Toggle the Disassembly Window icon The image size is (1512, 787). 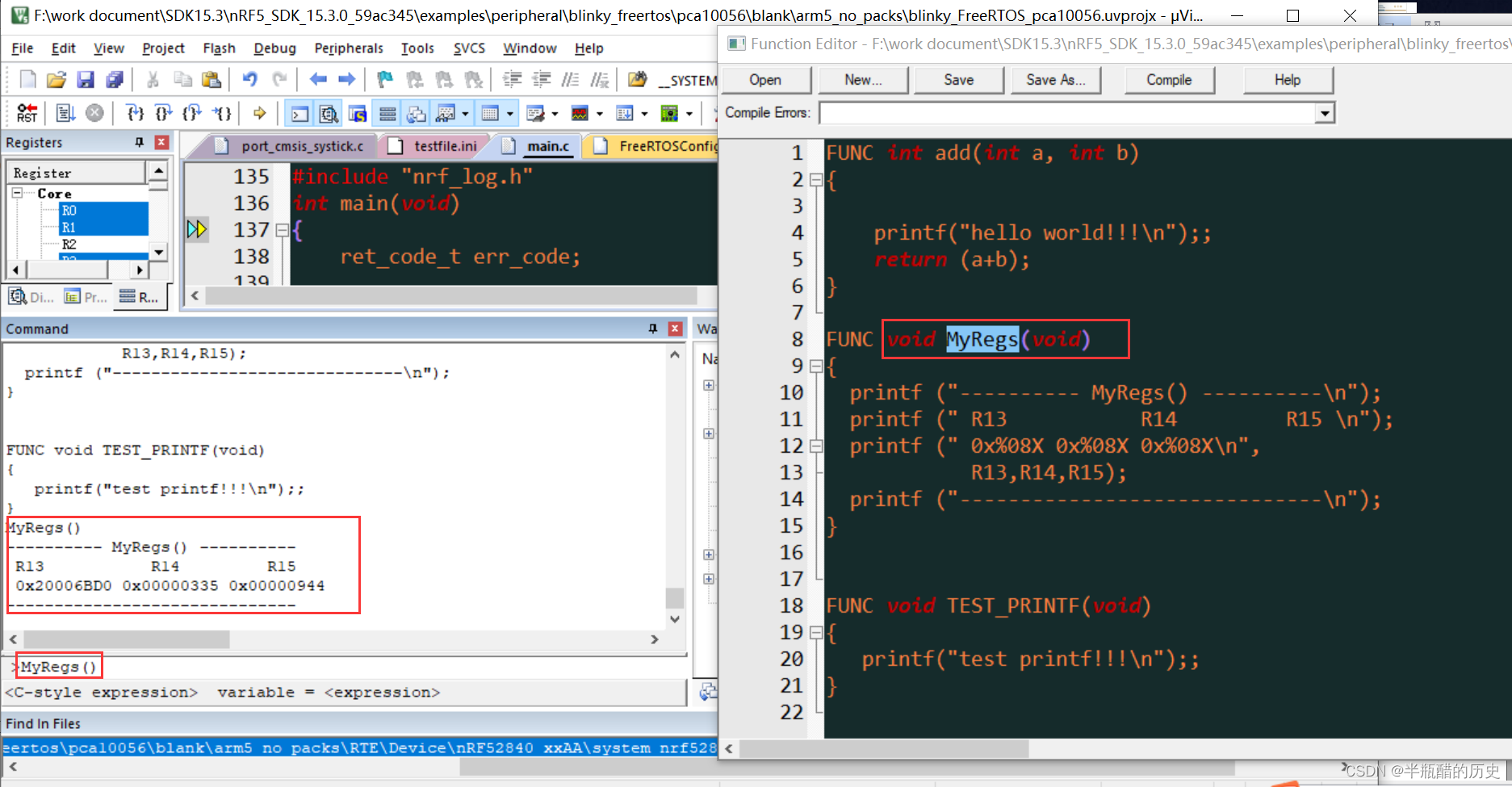(329, 114)
